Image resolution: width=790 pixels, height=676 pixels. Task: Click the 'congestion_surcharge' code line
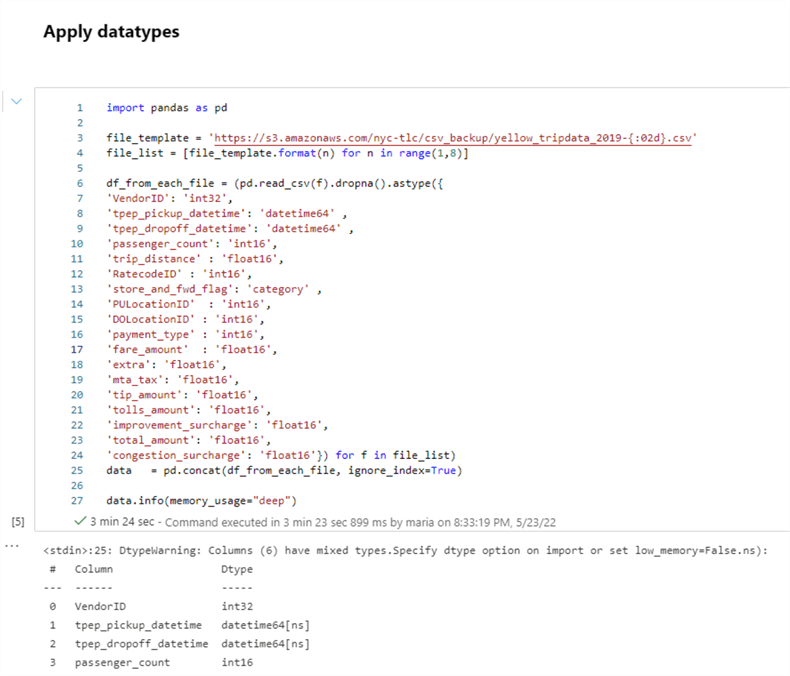tap(281, 455)
